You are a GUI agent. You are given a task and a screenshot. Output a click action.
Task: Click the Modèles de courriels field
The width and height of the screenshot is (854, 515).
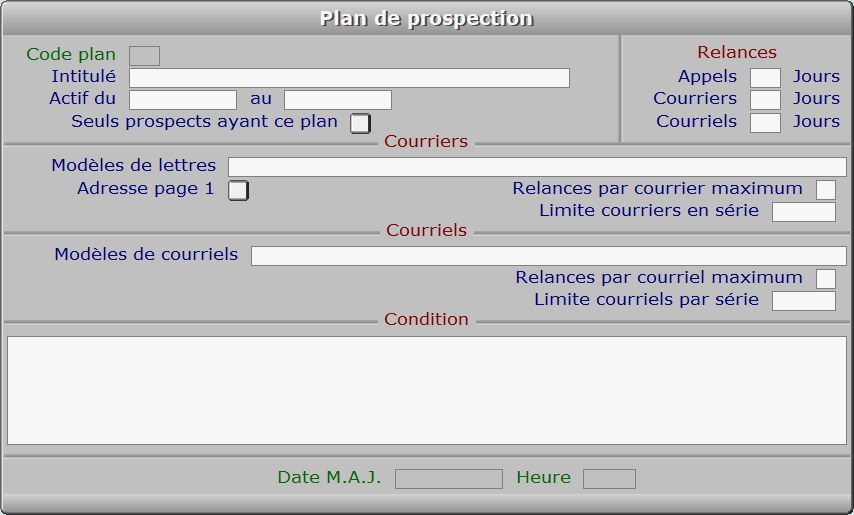(x=548, y=256)
